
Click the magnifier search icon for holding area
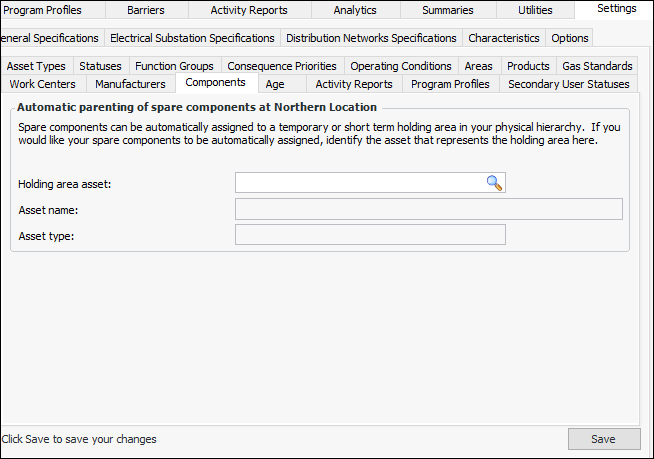[494, 183]
